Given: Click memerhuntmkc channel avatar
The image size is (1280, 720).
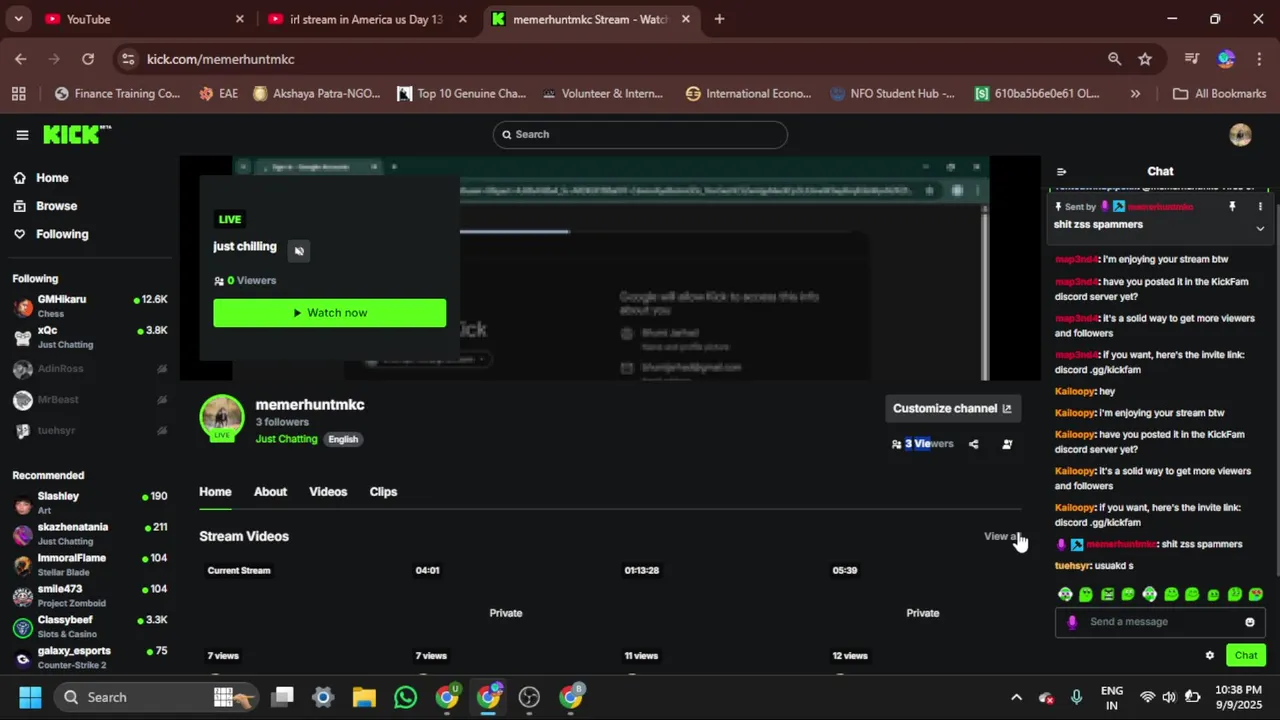Looking at the screenshot, I should click(x=222, y=417).
